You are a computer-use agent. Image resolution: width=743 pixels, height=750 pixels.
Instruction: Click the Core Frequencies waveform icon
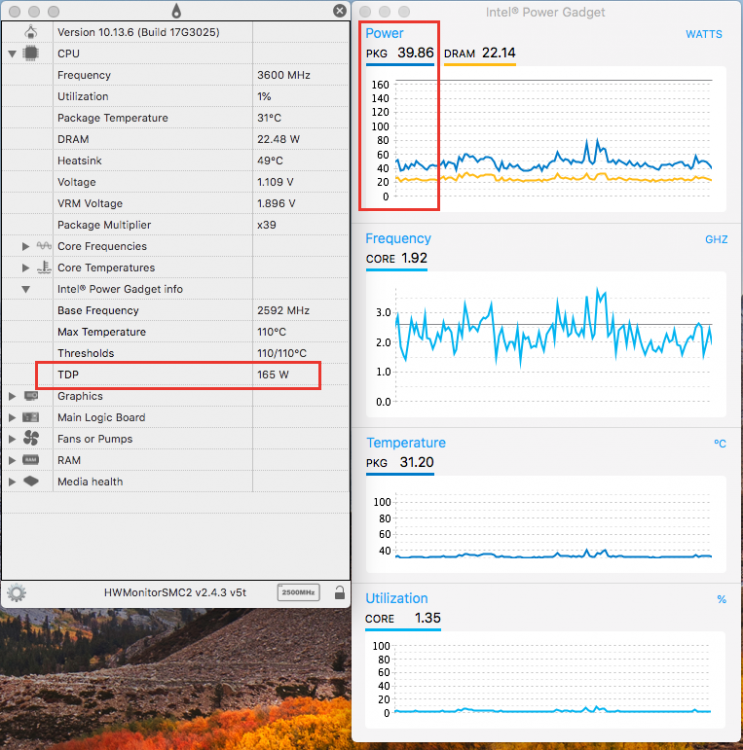click(x=44, y=246)
